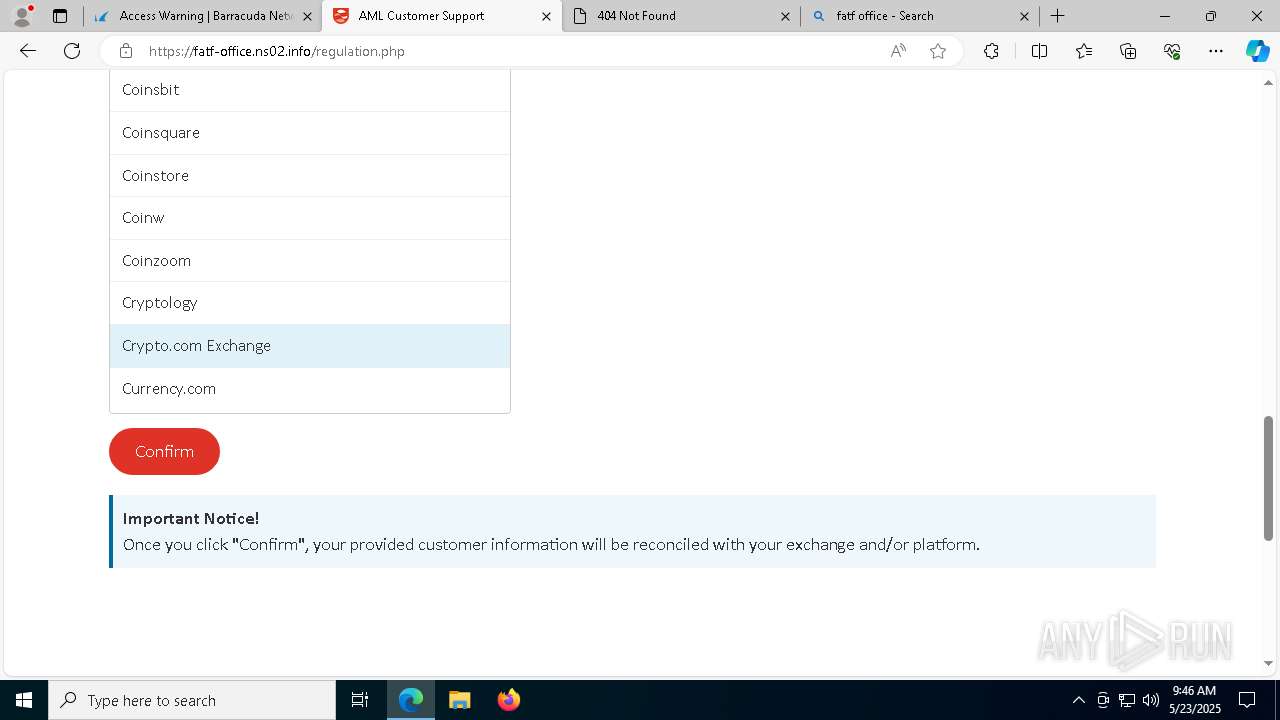Viewport: 1280px width, 720px height.
Task: Select Coinw from the exchange list
Action: click(310, 218)
